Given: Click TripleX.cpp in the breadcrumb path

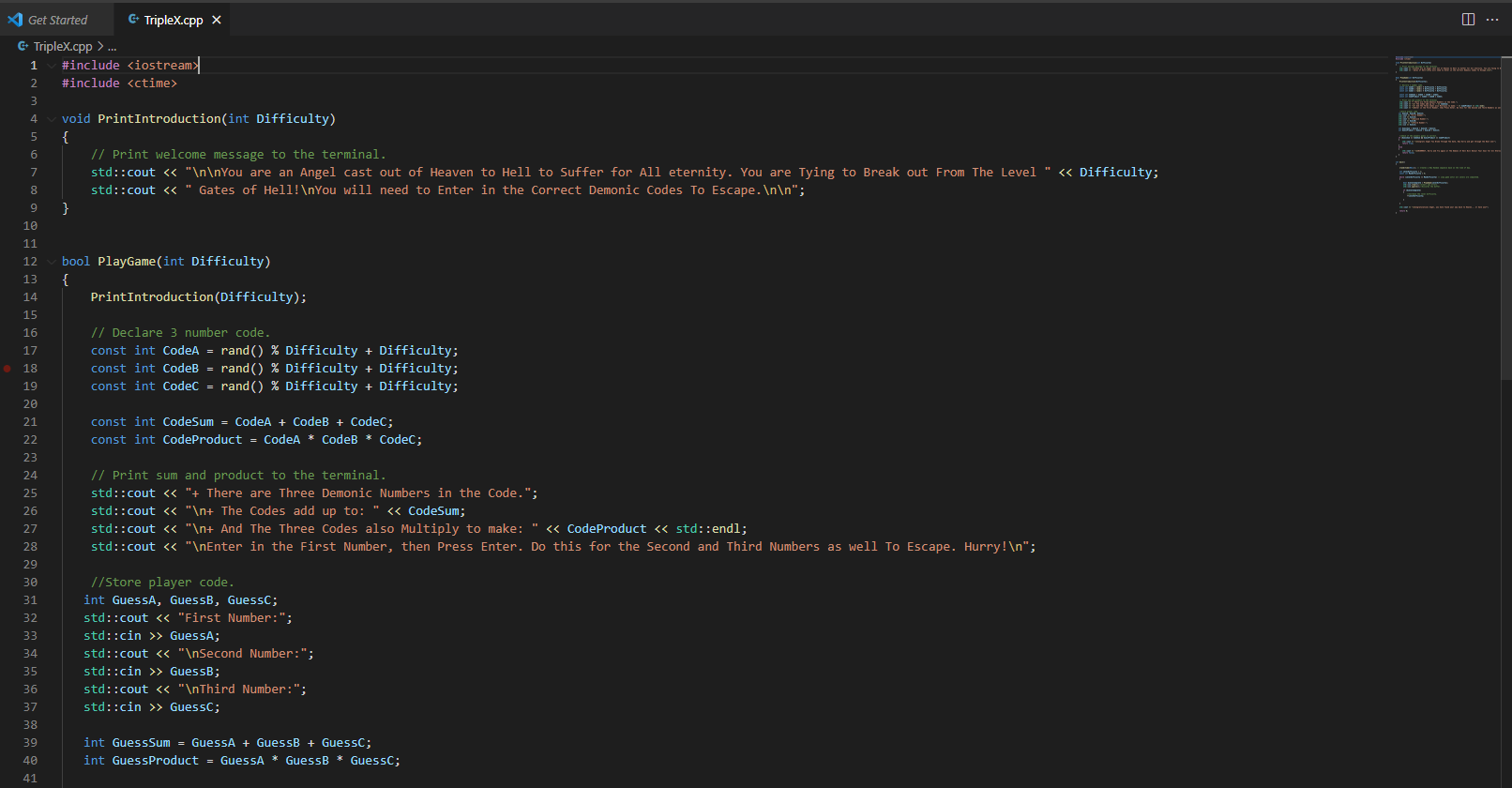Looking at the screenshot, I should tap(63, 46).
